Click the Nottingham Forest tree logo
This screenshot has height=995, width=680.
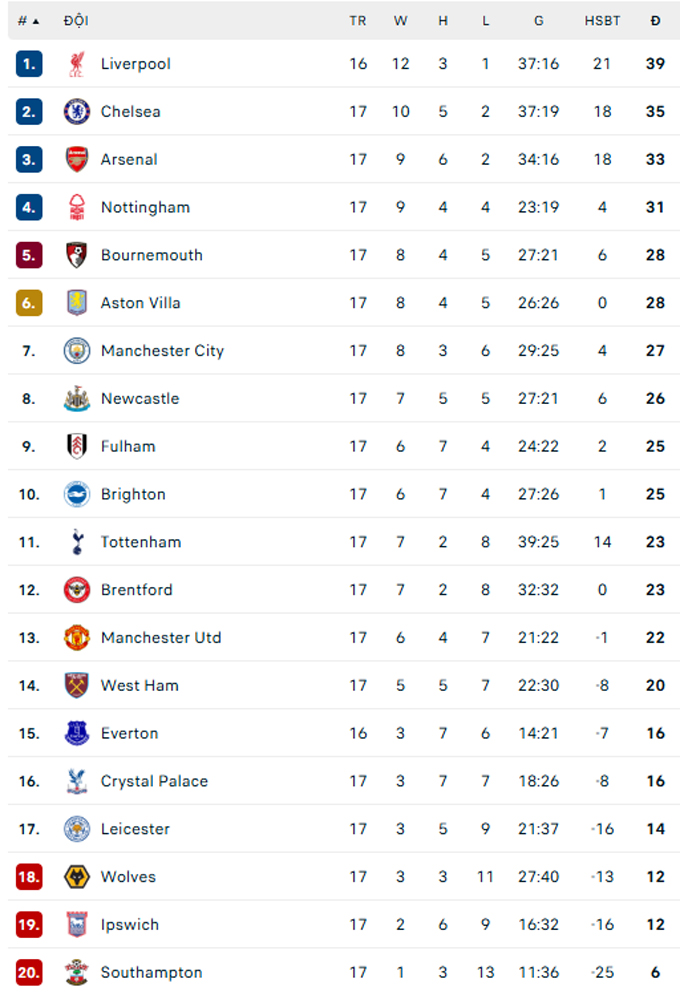[77, 208]
